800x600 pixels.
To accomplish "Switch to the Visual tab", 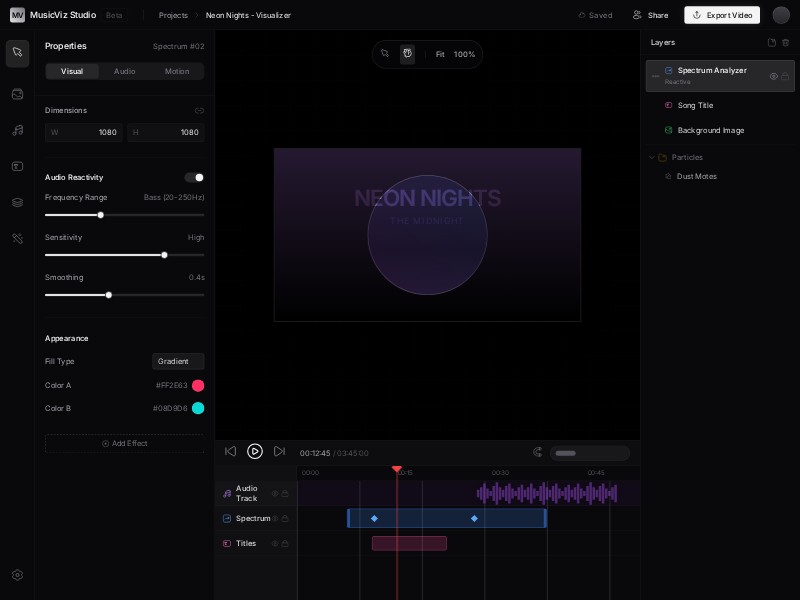I will tap(72, 71).
